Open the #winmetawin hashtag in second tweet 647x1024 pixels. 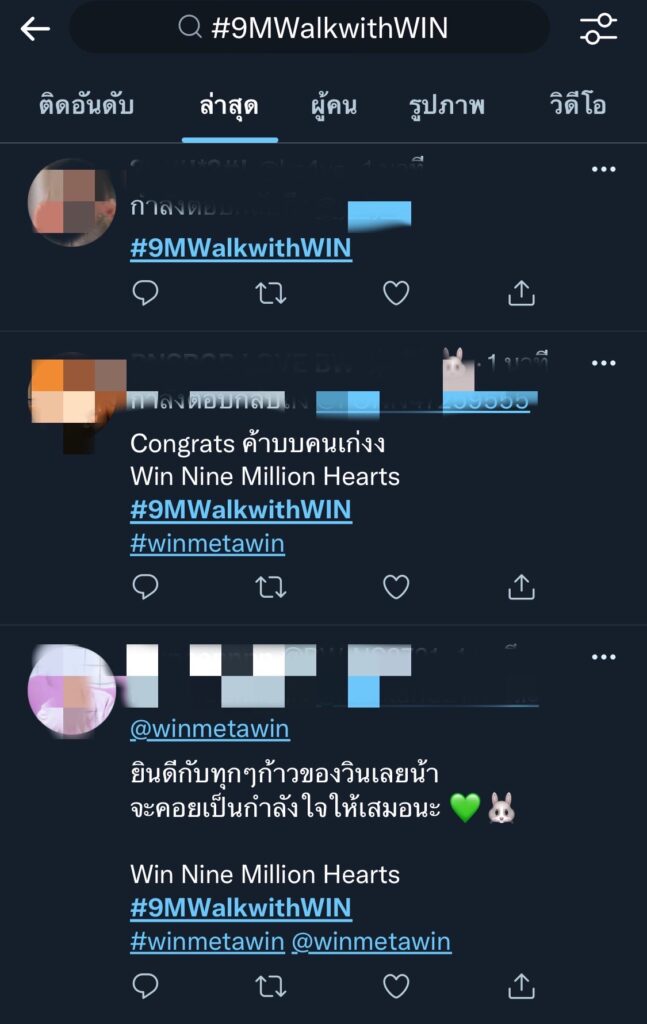click(x=207, y=543)
